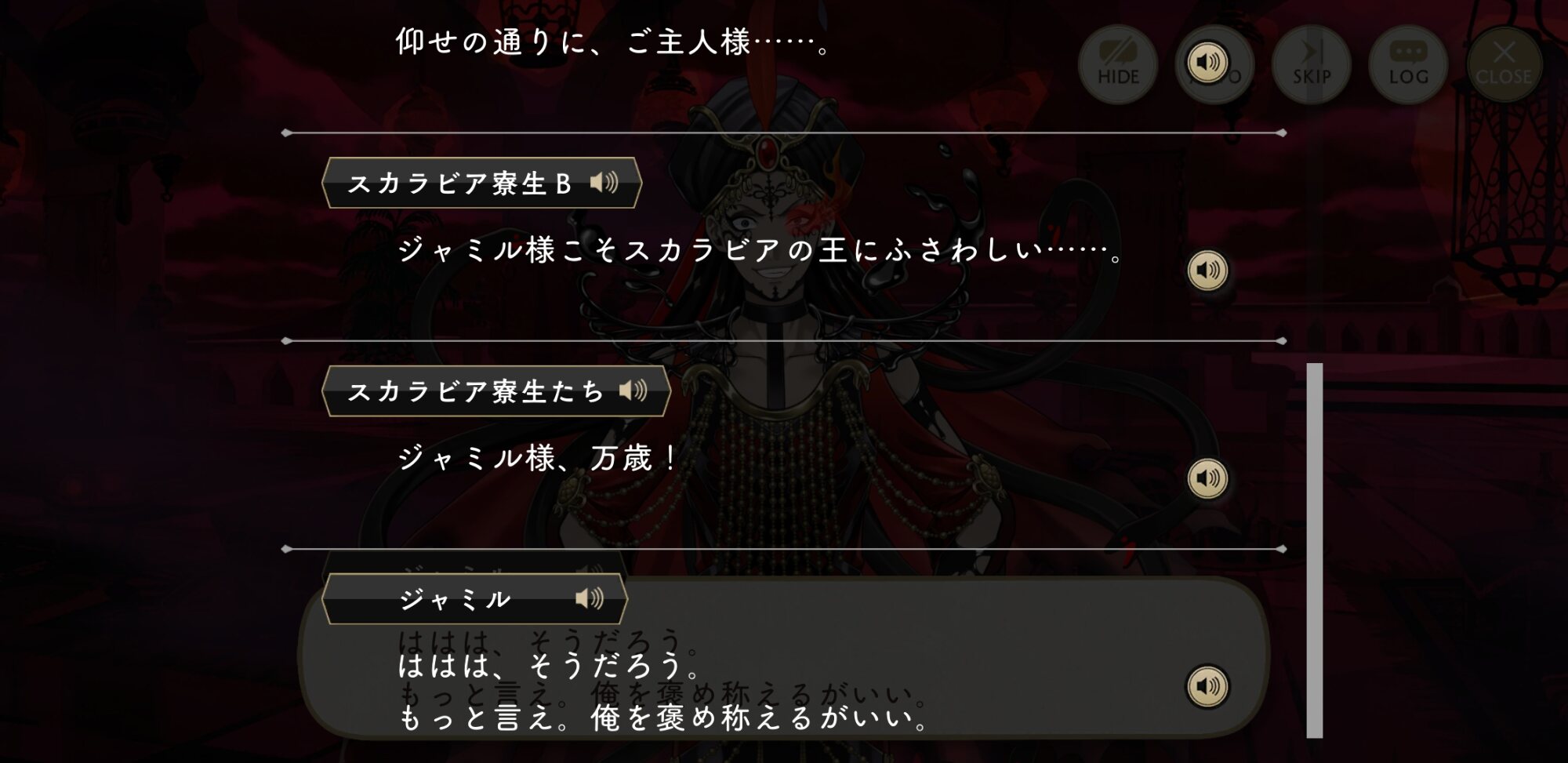Click the log's vertical scrollbar
Screen dimensions: 1568x763
[x=1315, y=550]
